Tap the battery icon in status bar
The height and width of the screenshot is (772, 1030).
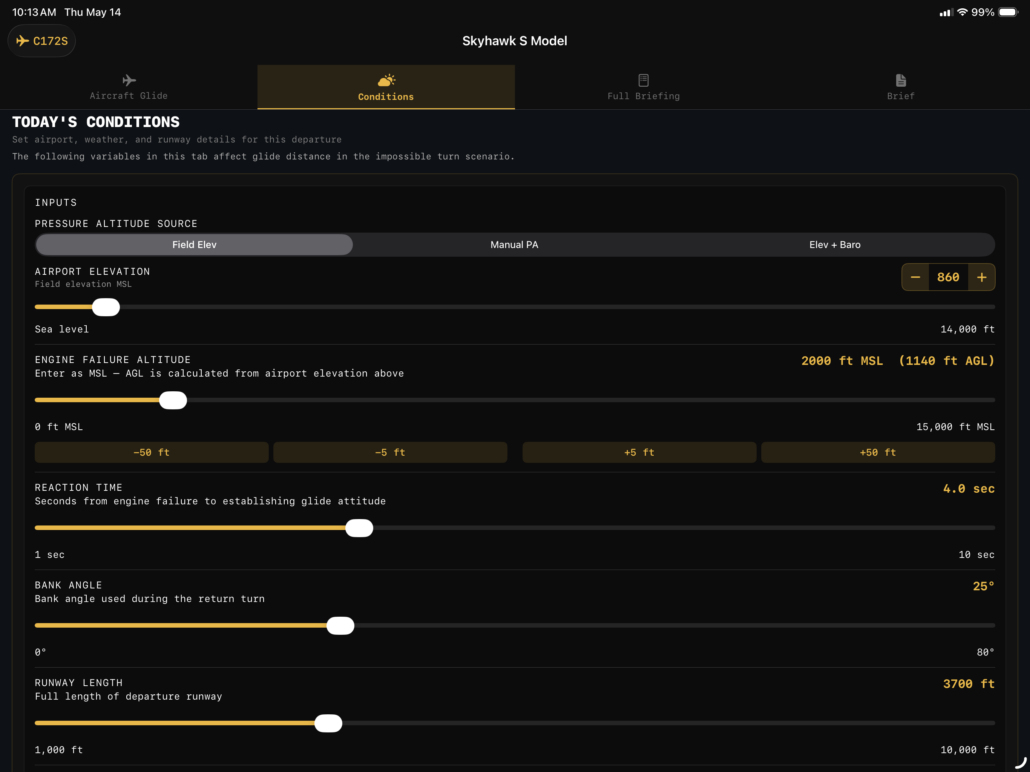[1008, 12]
